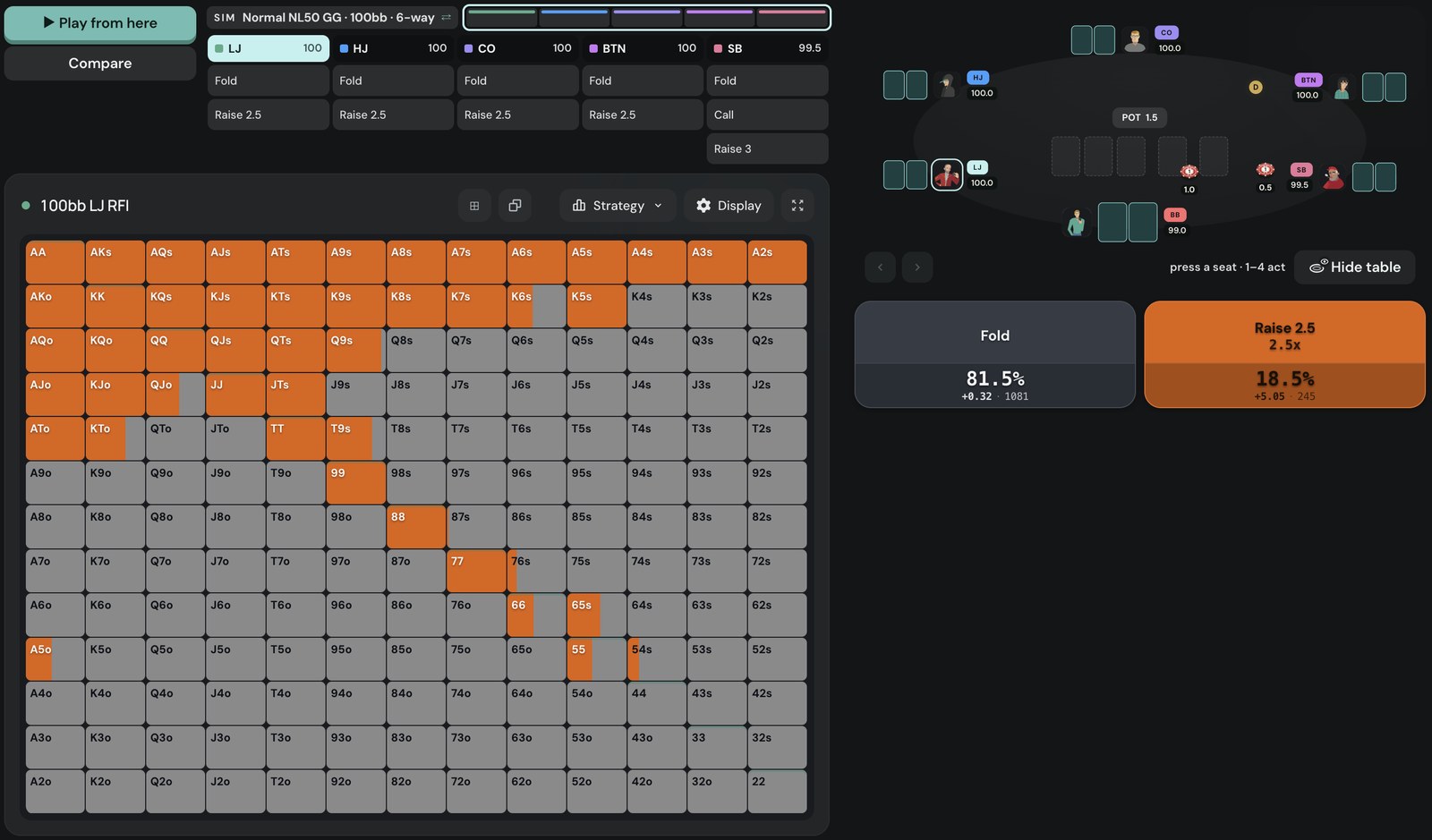The width and height of the screenshot is (1432, 840).
Task: Click the K6s cell in the hand matrix
Action: (x=536, y=306)
